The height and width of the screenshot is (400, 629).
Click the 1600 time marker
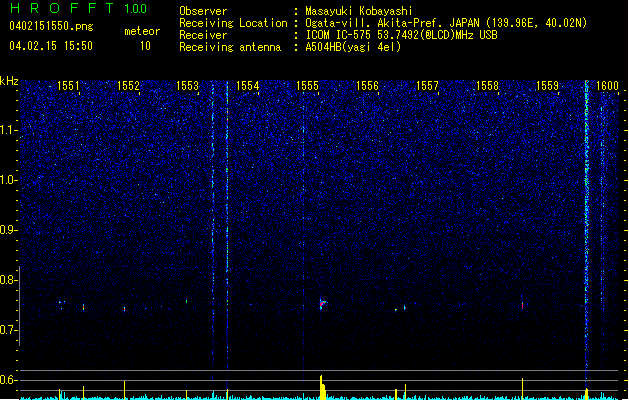[607, 86]
